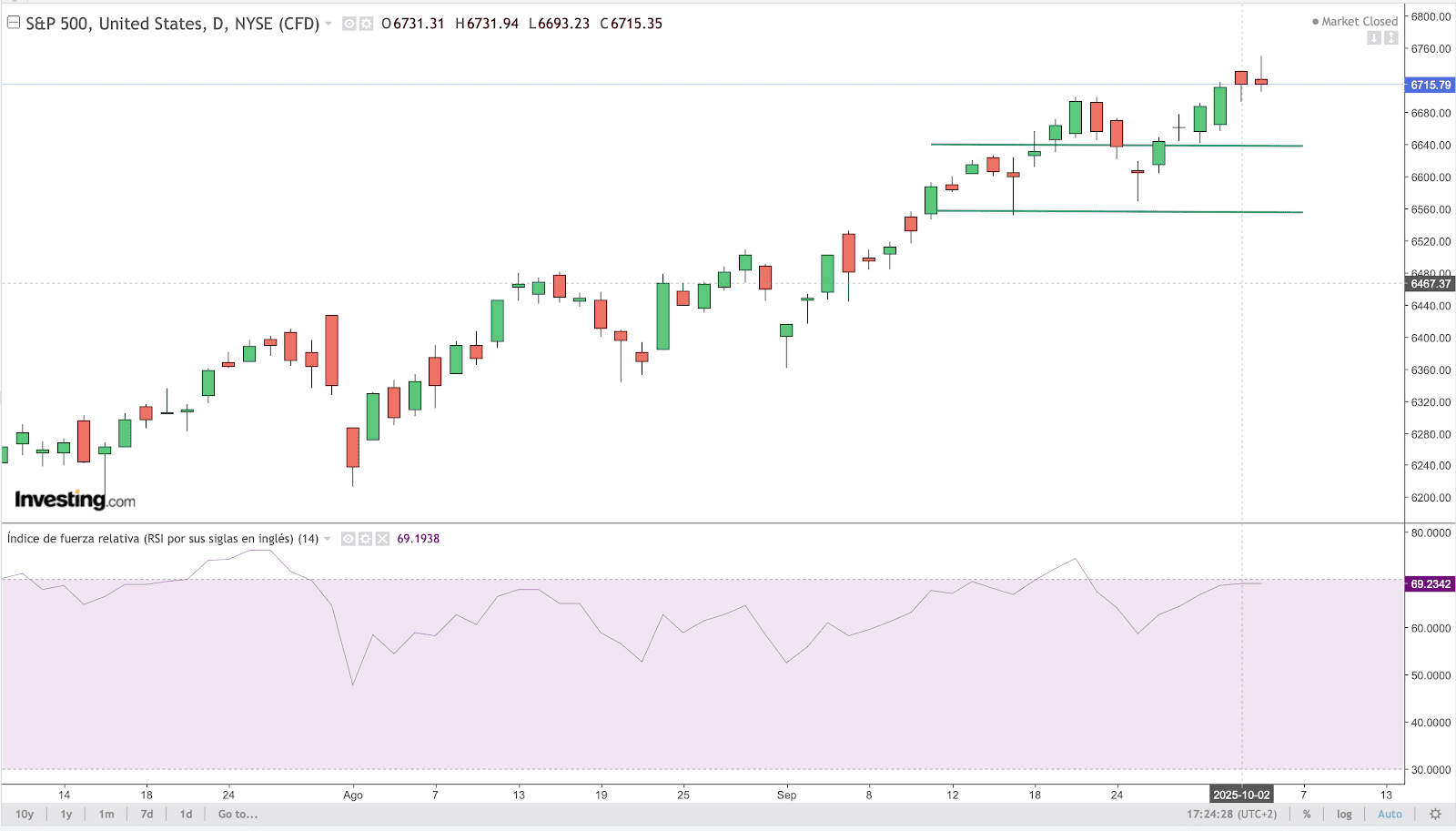Image resolution: width=1456 pixels, height=831 pixels.
Task: Collapse the chart legend with the minus icon
Action: (13, 23)
